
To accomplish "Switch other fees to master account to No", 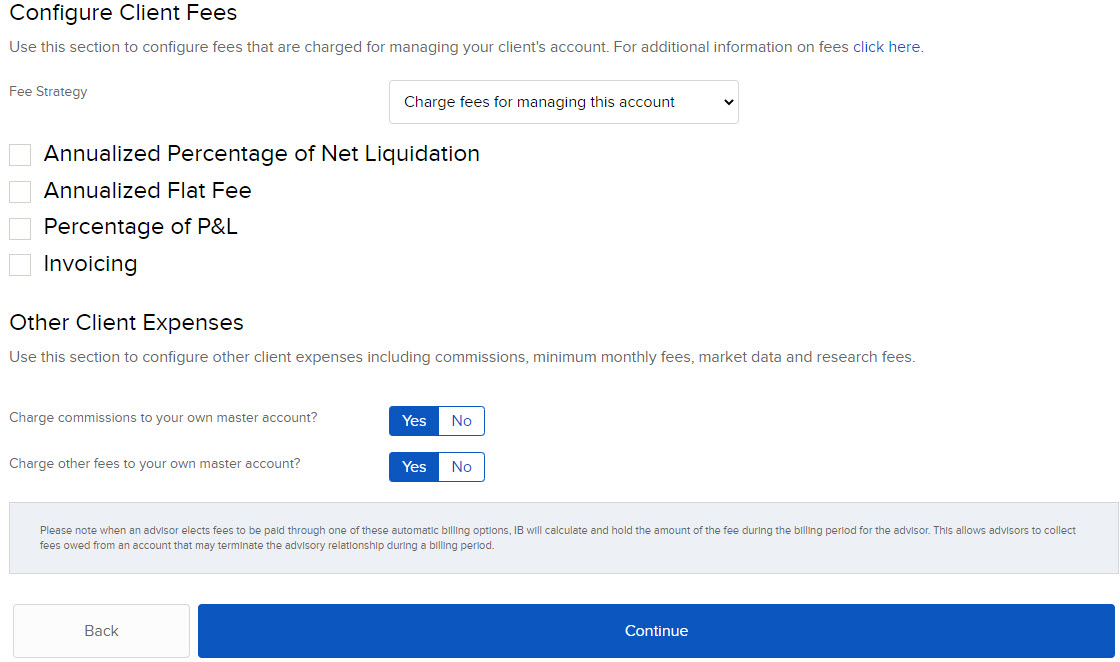I will click(461, 467).
